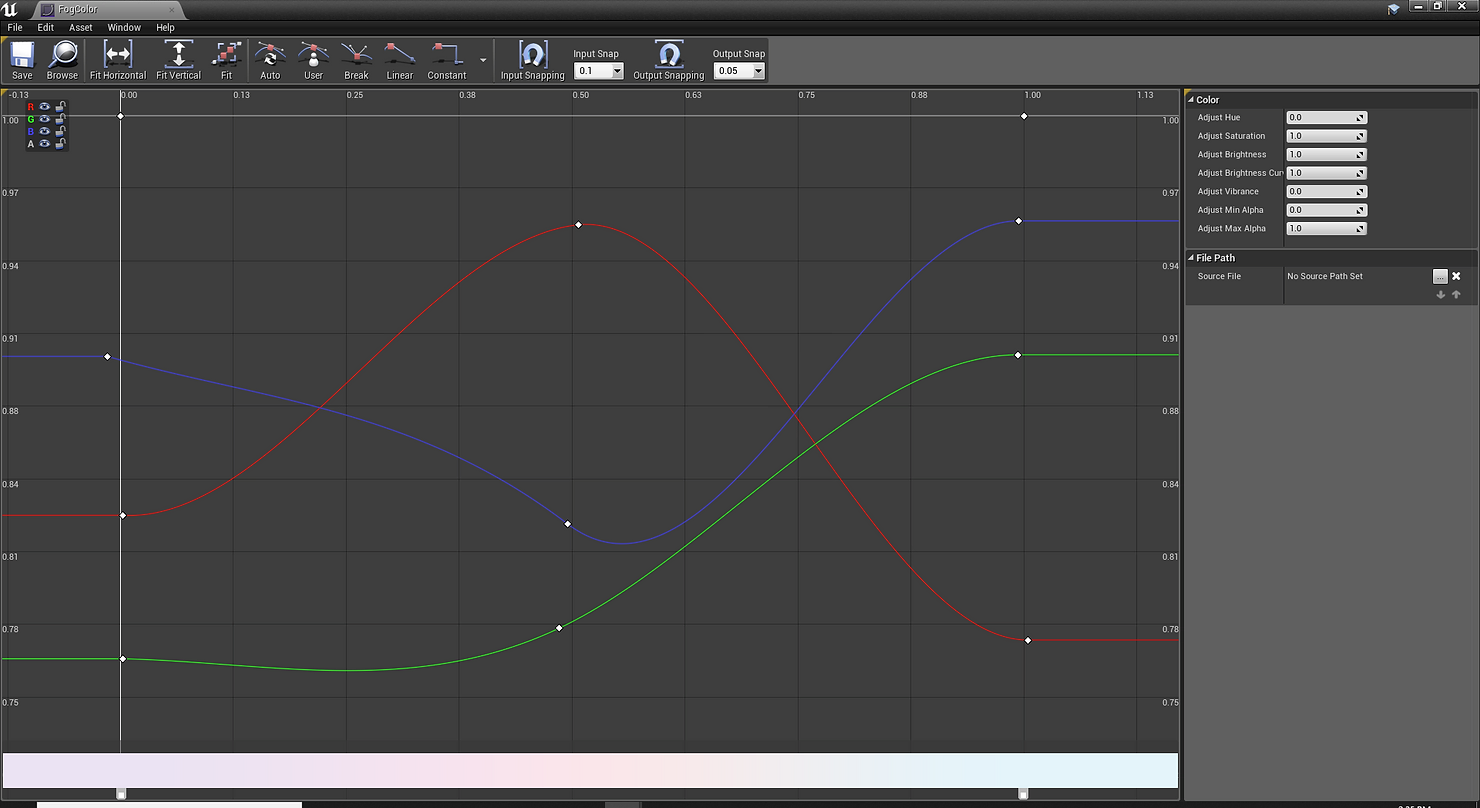The image size is (1480, 808).
Task: Fit the curve view horizontally
Action: (118, 61)
